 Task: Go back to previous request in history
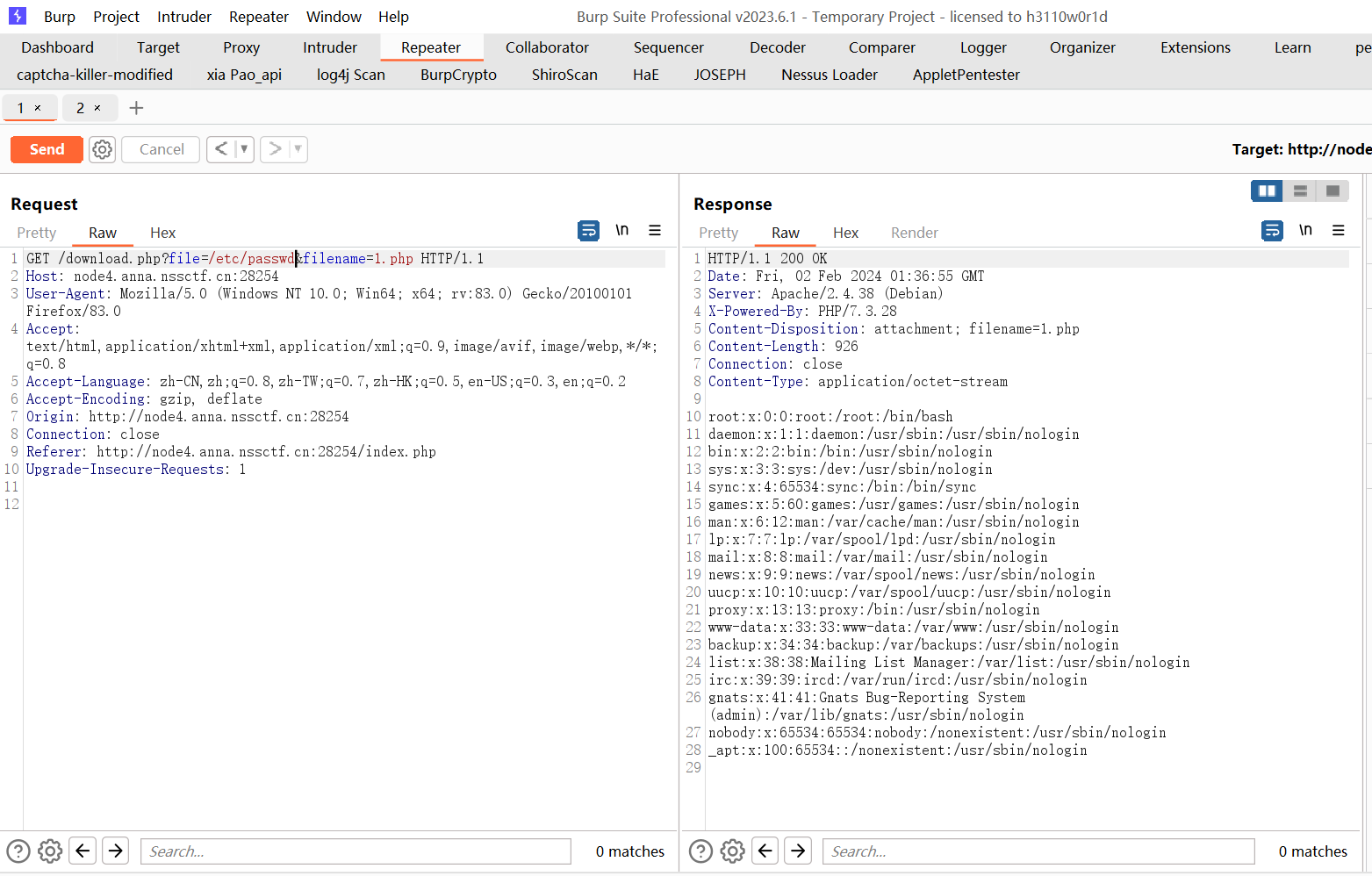[221, 149]
